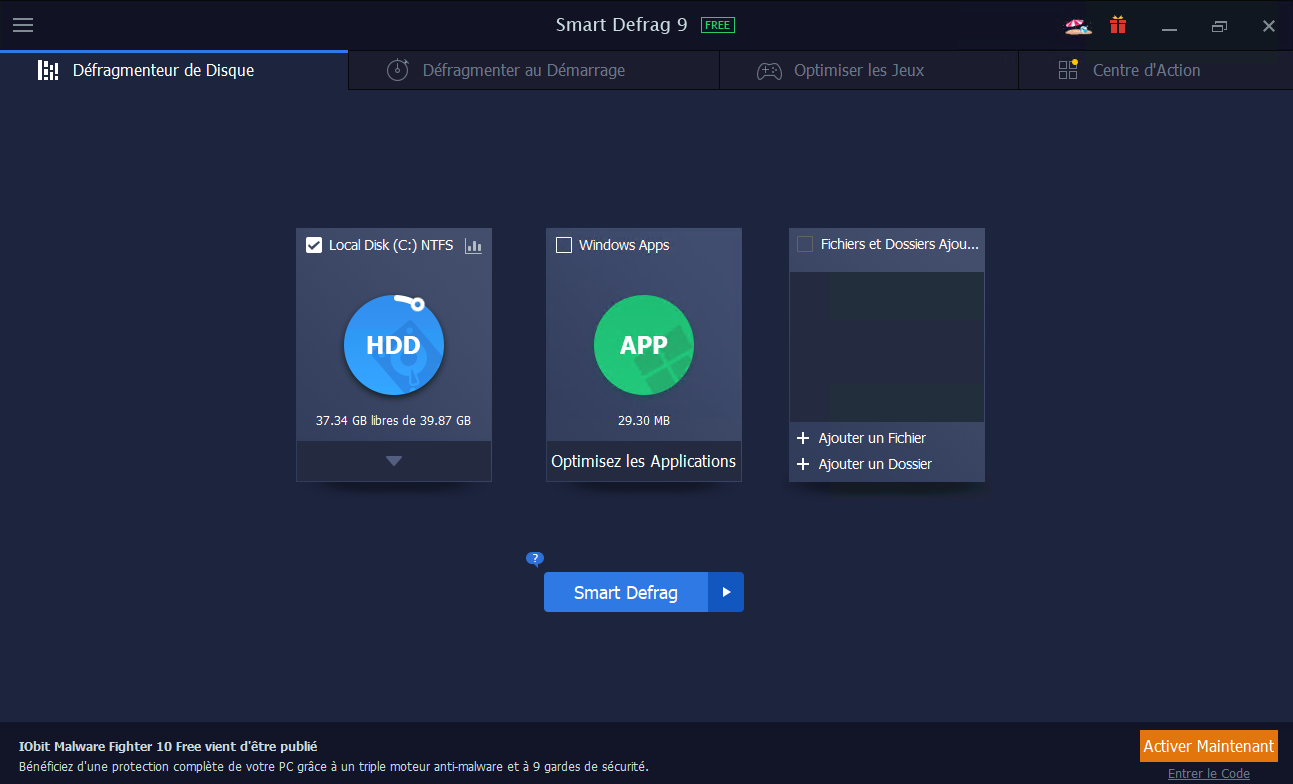This screenshot has width=1293, height=784.
Task: Click Activer Maintenant orange button
Action: pos(1209,746)
